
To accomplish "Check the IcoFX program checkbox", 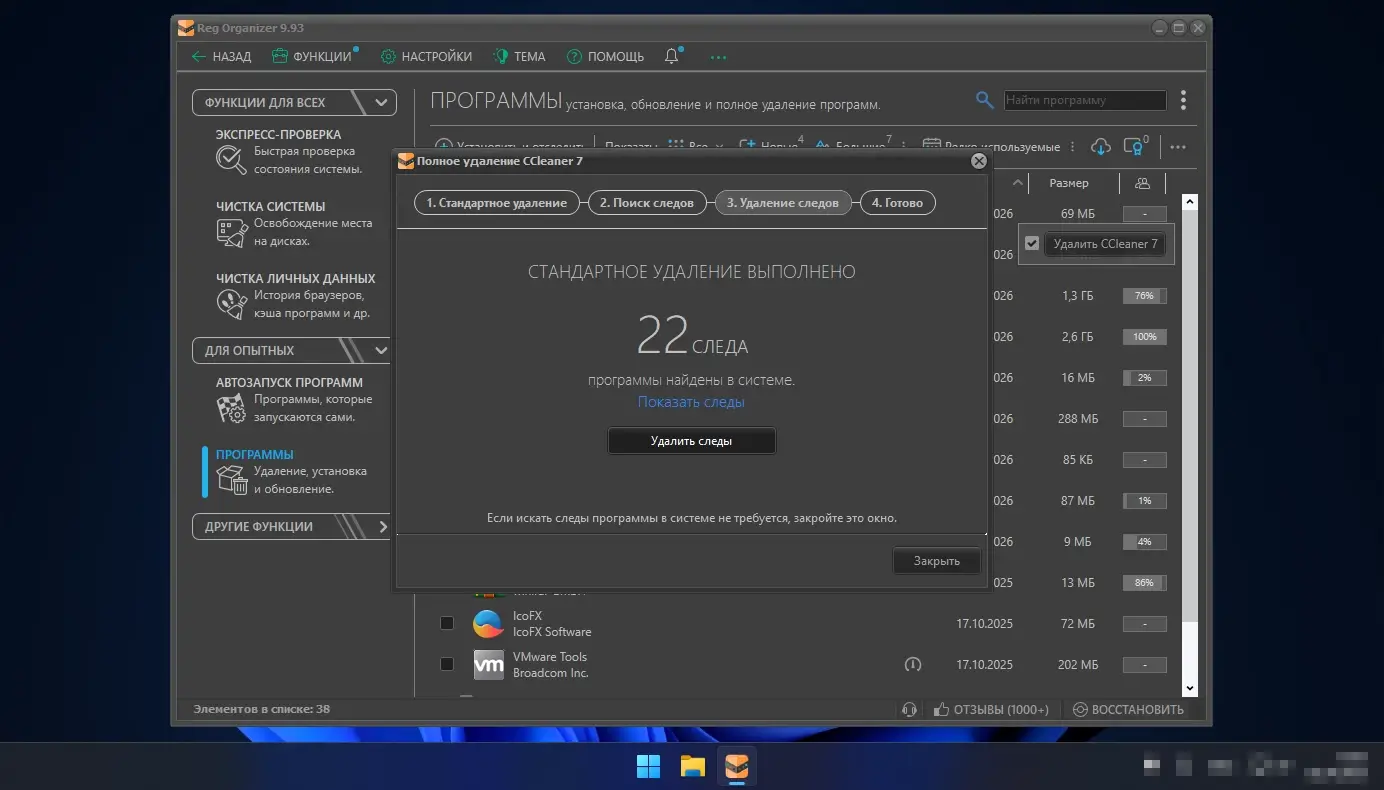I will [447, 623].
